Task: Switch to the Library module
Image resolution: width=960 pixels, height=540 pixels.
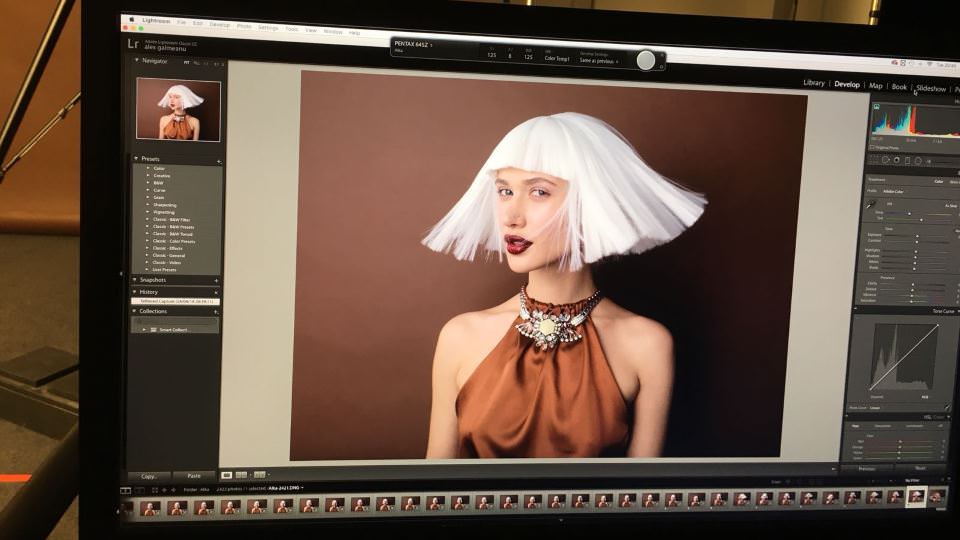Action: click(x=814, y=83)
